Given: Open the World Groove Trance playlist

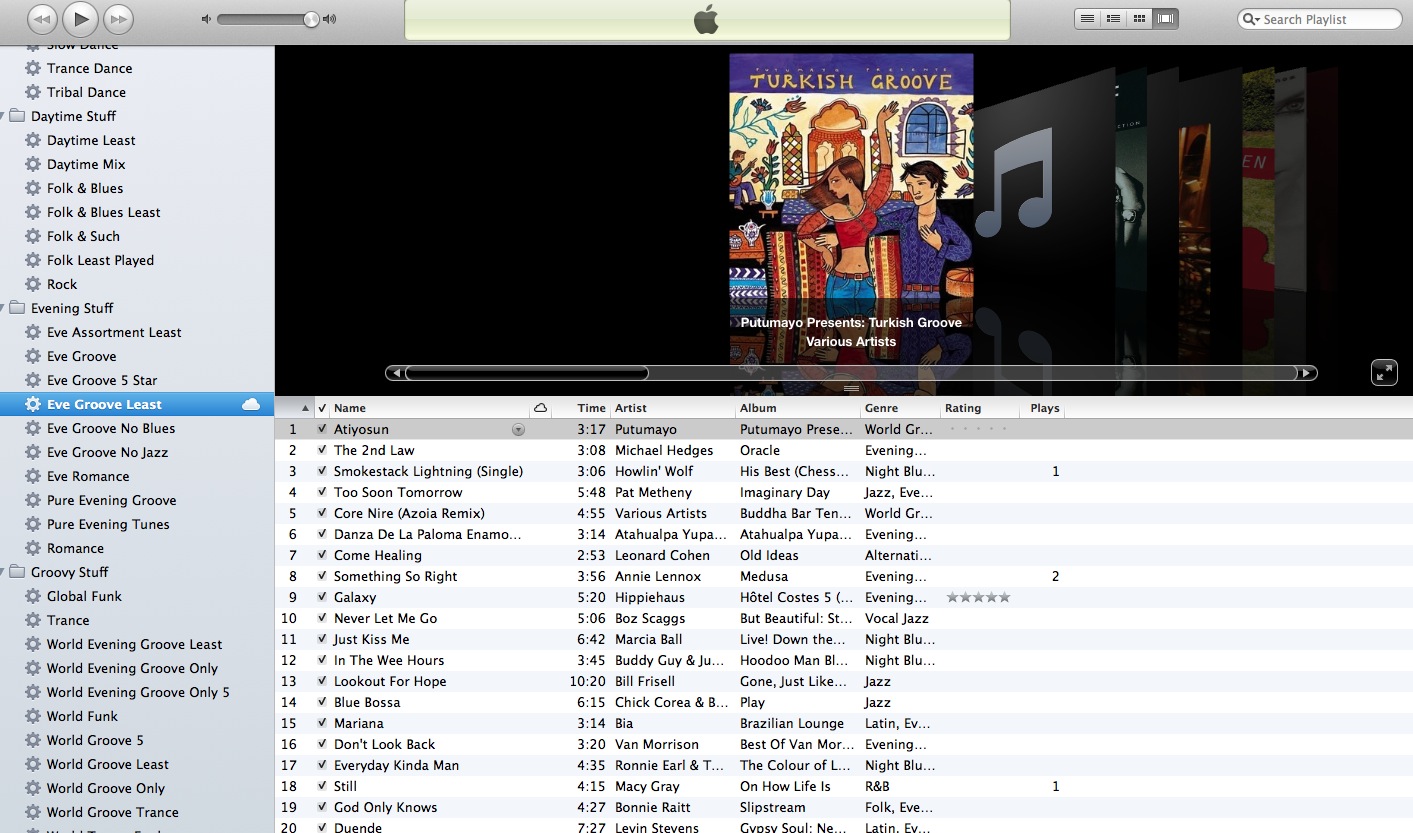Looking at the screenshot, I should (x=112, y=812).
